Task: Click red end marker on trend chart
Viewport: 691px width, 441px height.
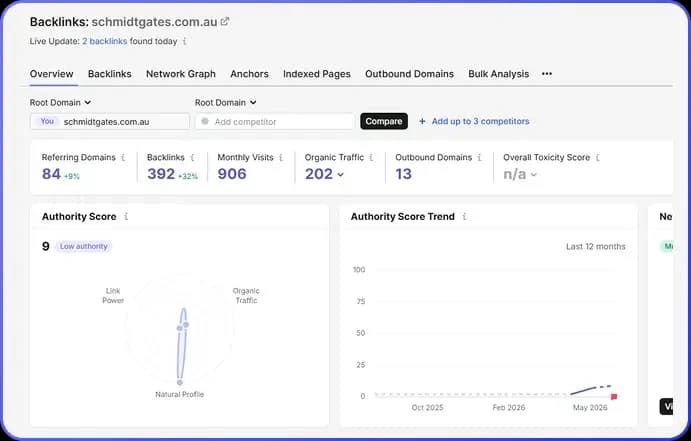Action: [614, 397]
